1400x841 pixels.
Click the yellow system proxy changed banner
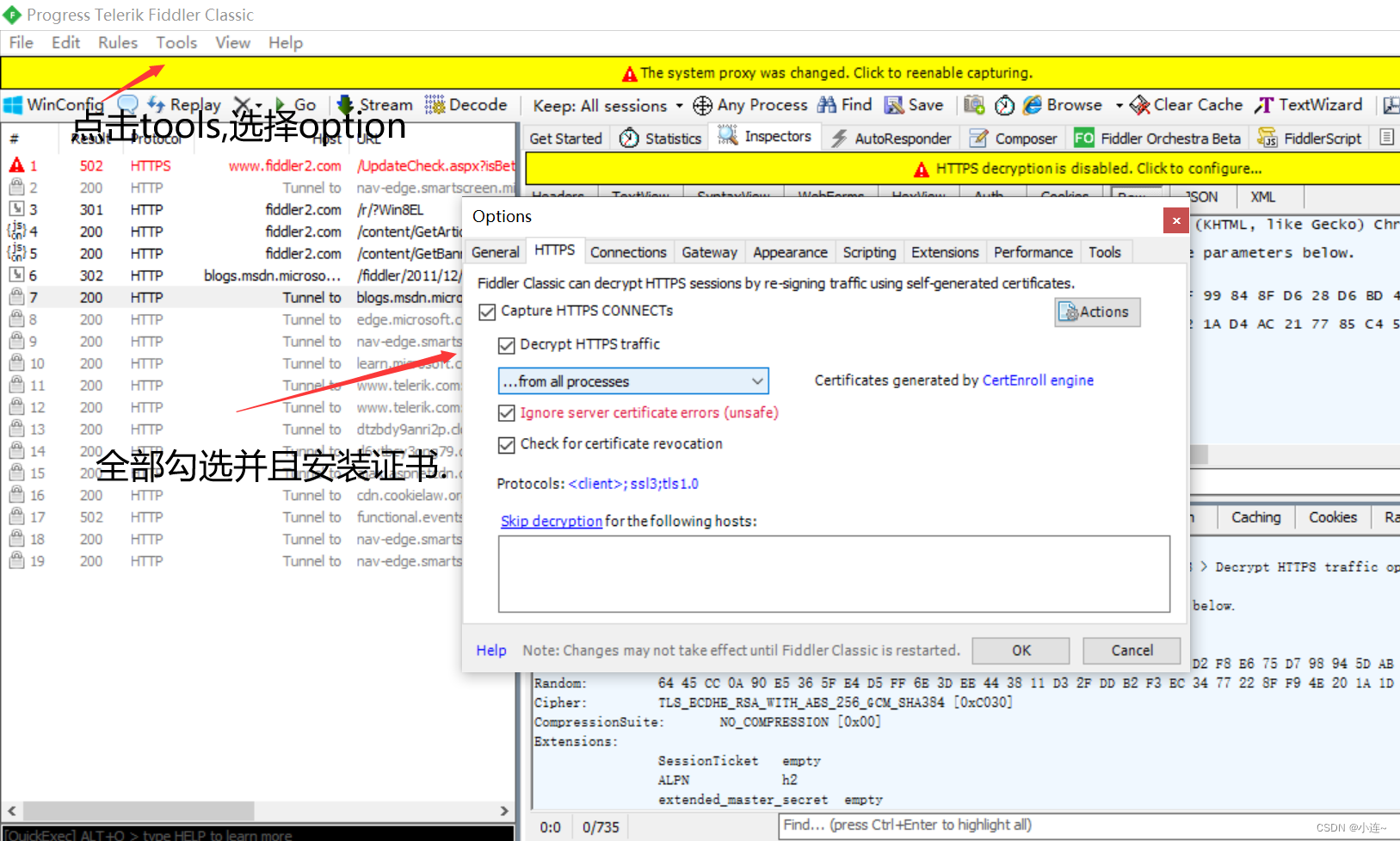pyautogui.click(x=700, y=73)
